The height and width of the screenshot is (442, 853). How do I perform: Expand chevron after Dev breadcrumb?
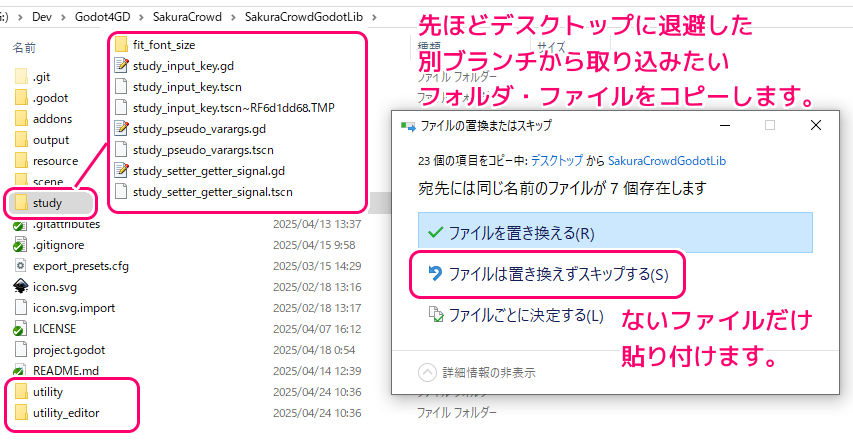64,17
